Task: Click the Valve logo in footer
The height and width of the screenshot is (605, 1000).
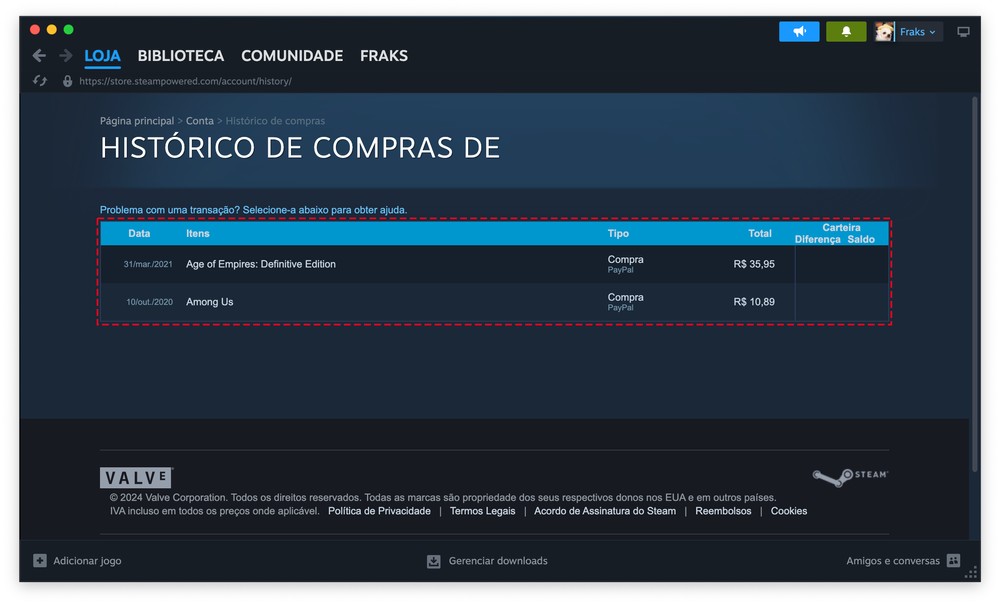Action: point(136,478)
